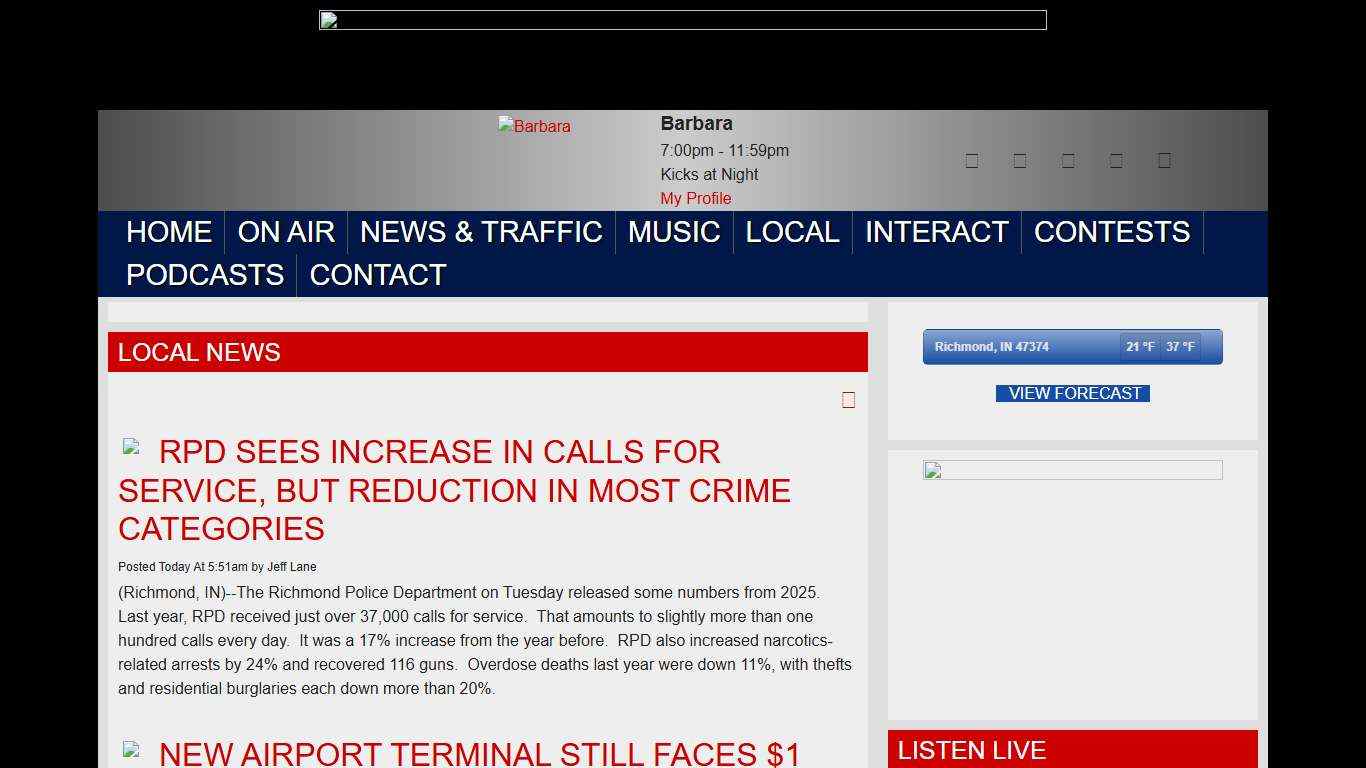
Task: Open the INTERACT navigation dropdown
Action: (936, 232)
